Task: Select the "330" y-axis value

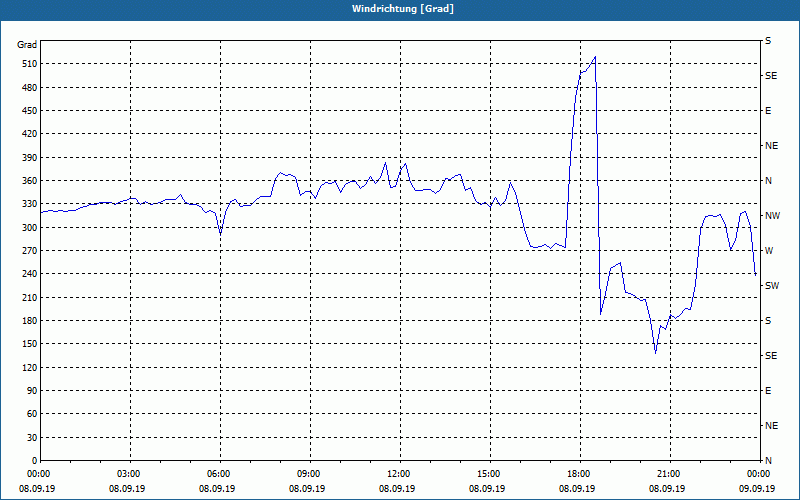Action: [x=29, y=204]
